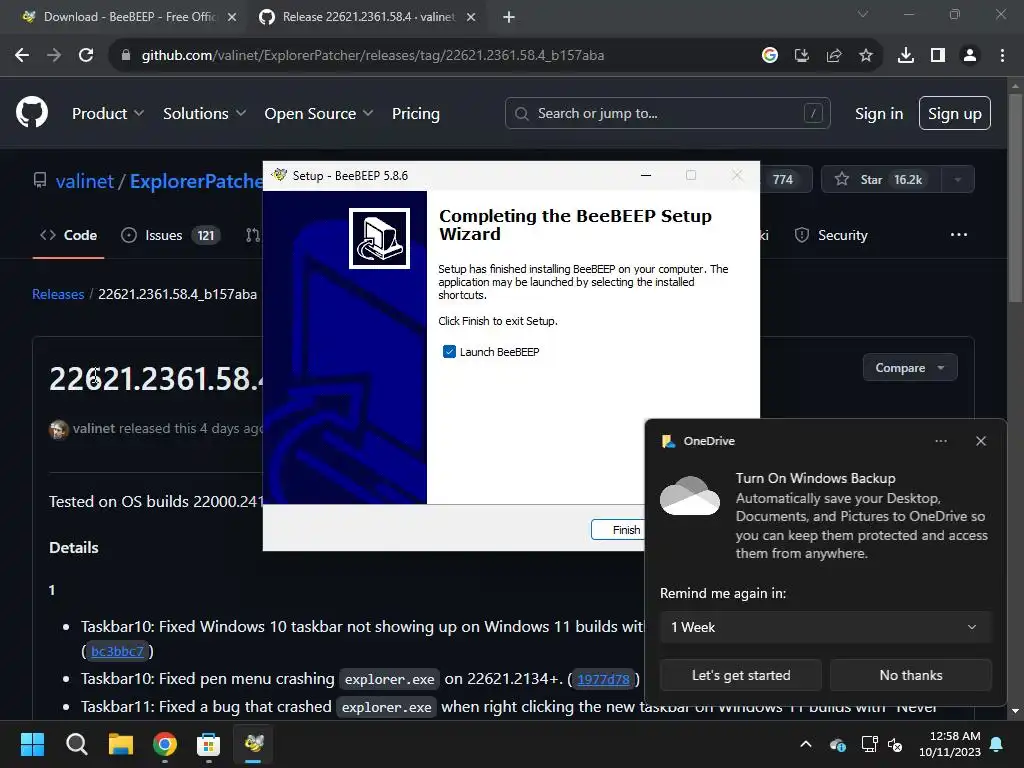Show hidden system tray icons
This screenshot has height=768, width=1024.
[x=806, y=744]
